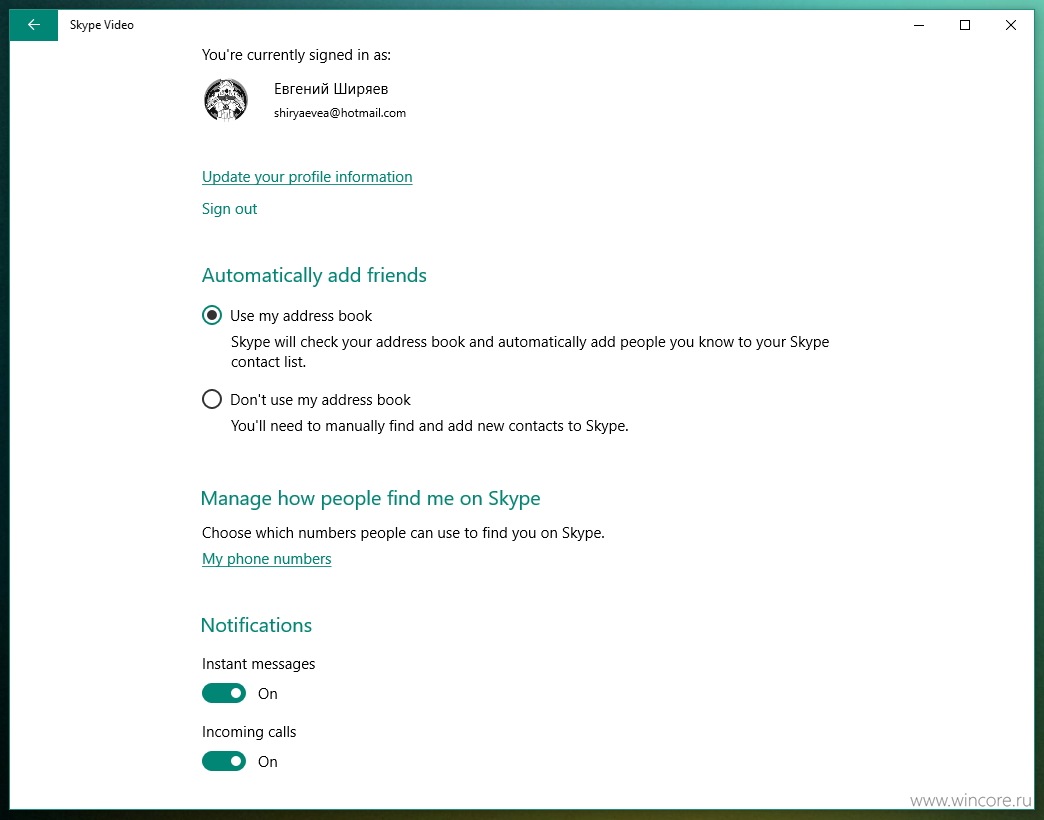1044x820 pixels.
Task: Click 'You're currently signed in as:' text
Action: click(296, 55)
